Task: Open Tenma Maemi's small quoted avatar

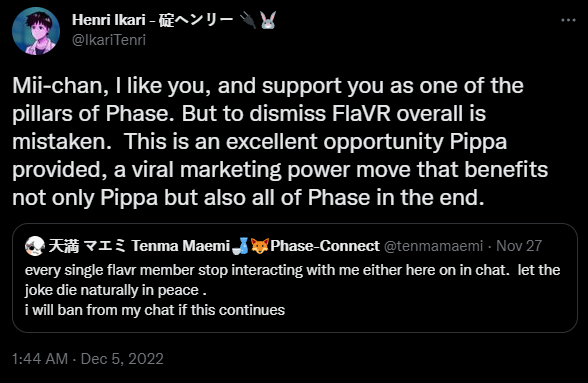Action: 35,246
